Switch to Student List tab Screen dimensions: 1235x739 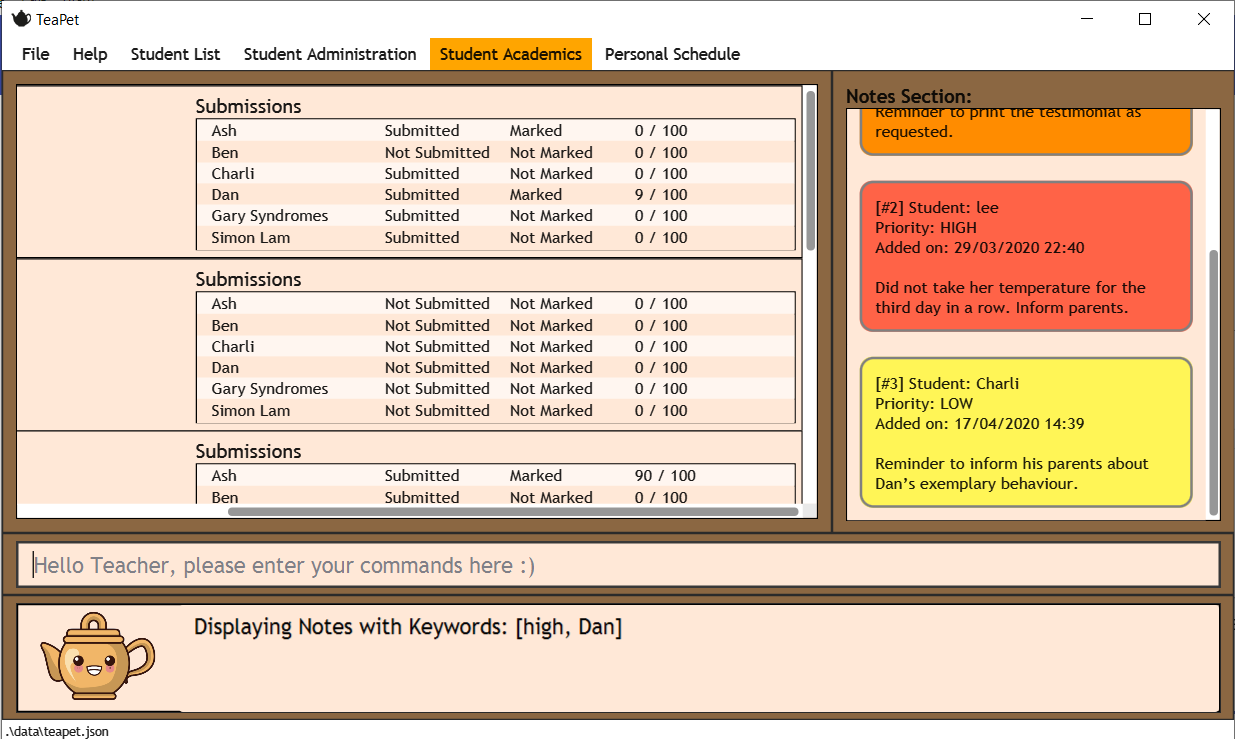click(x=175, y=54)
